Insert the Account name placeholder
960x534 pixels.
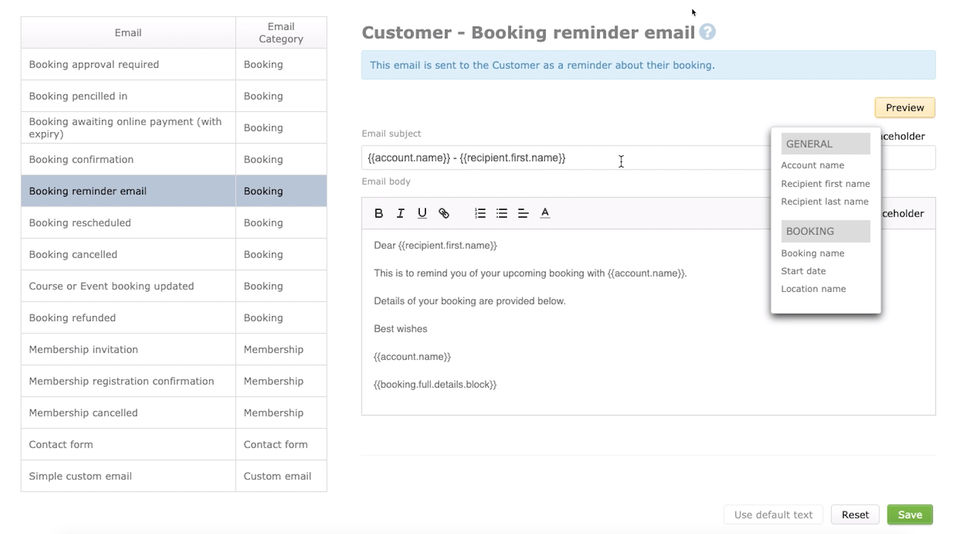point(812,166)
